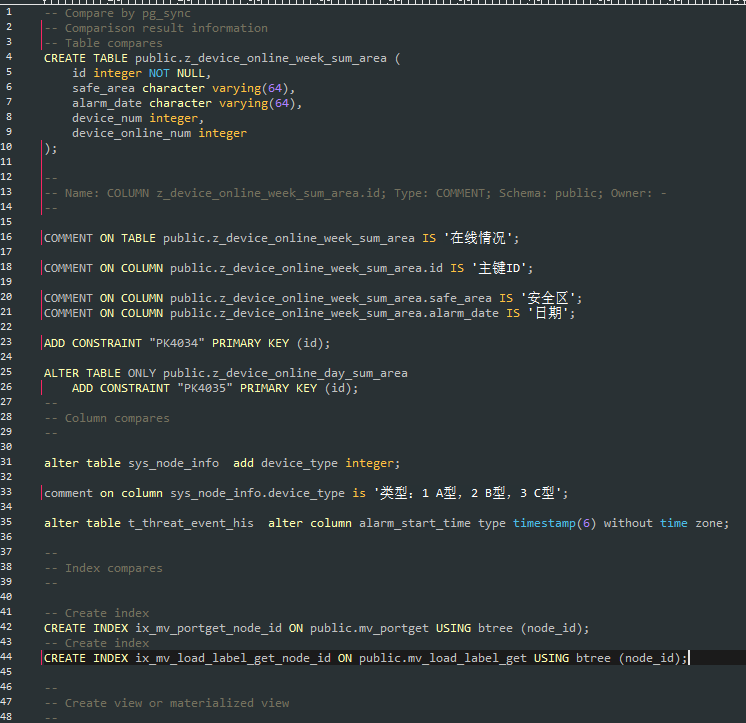Click 'public.z_device_online_week_sum_area' on line 4
746x723 pixels.
pos(261,58)
